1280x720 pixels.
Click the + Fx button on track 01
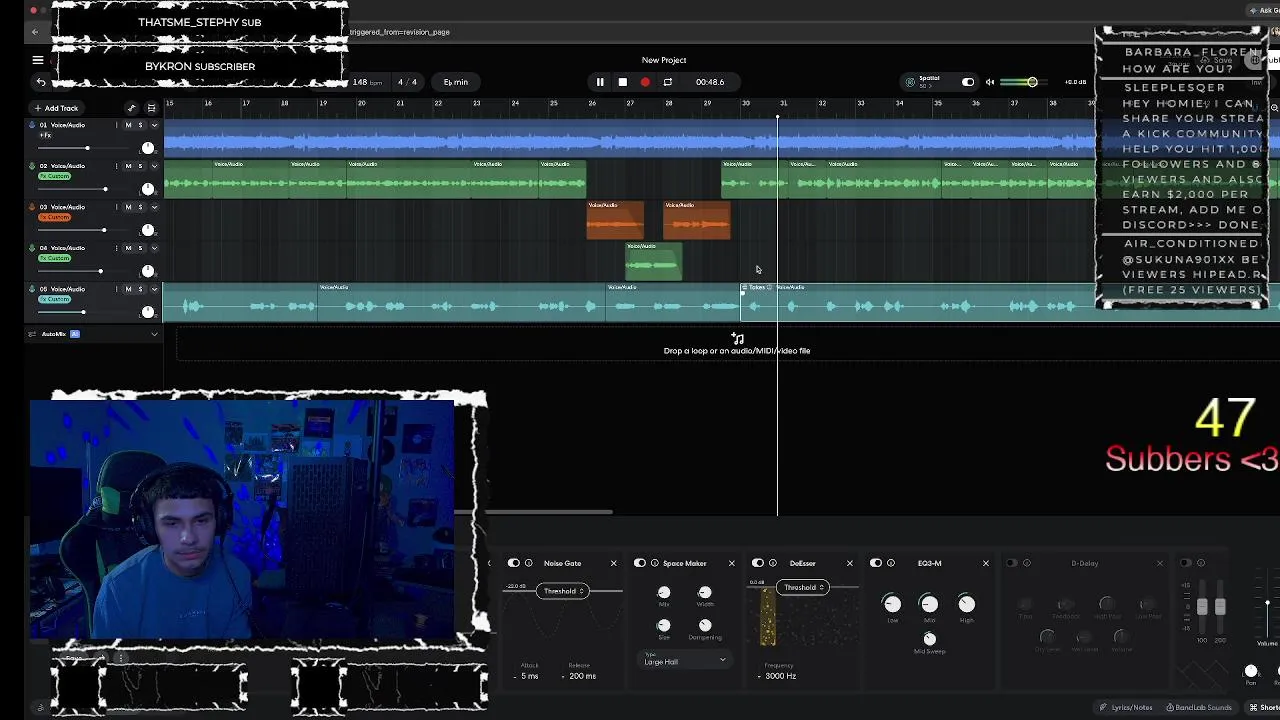tap(45, 135)
